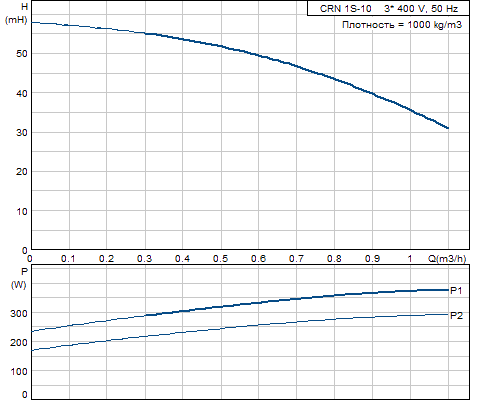Screen dimensions: 500x400
Task: Click the start of head curve at zero flow
Action: [32, 22]
